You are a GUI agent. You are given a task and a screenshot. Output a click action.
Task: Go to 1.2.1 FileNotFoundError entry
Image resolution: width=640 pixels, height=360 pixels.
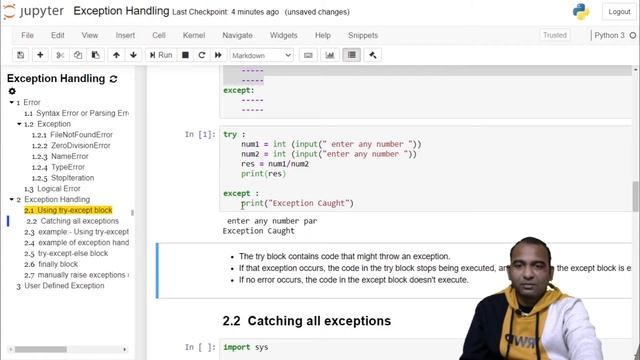[72, 135]
